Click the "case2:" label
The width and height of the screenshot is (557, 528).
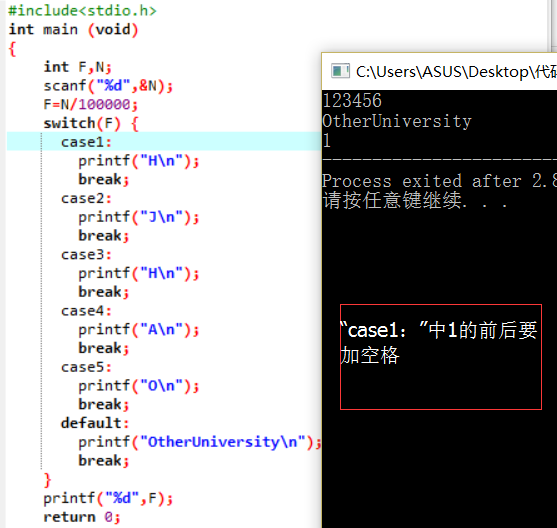click(x=86, y=198)
